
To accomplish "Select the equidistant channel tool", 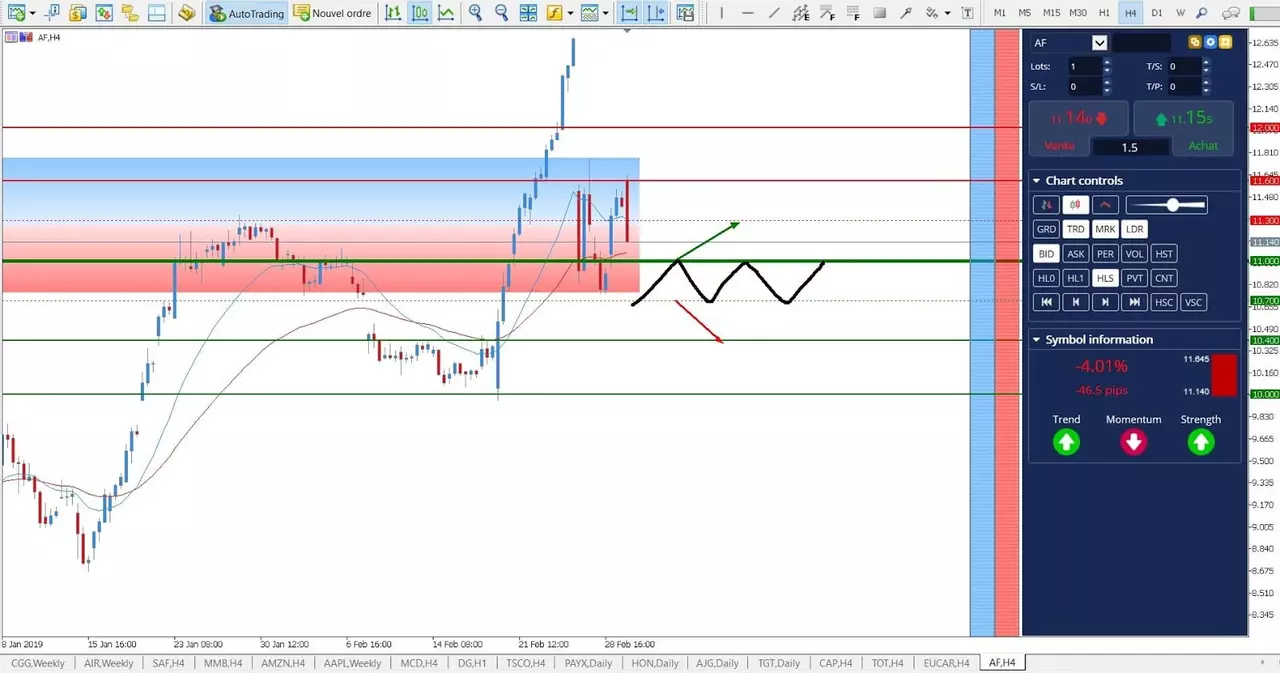I will pyautogui.click(x=800, y=13).
